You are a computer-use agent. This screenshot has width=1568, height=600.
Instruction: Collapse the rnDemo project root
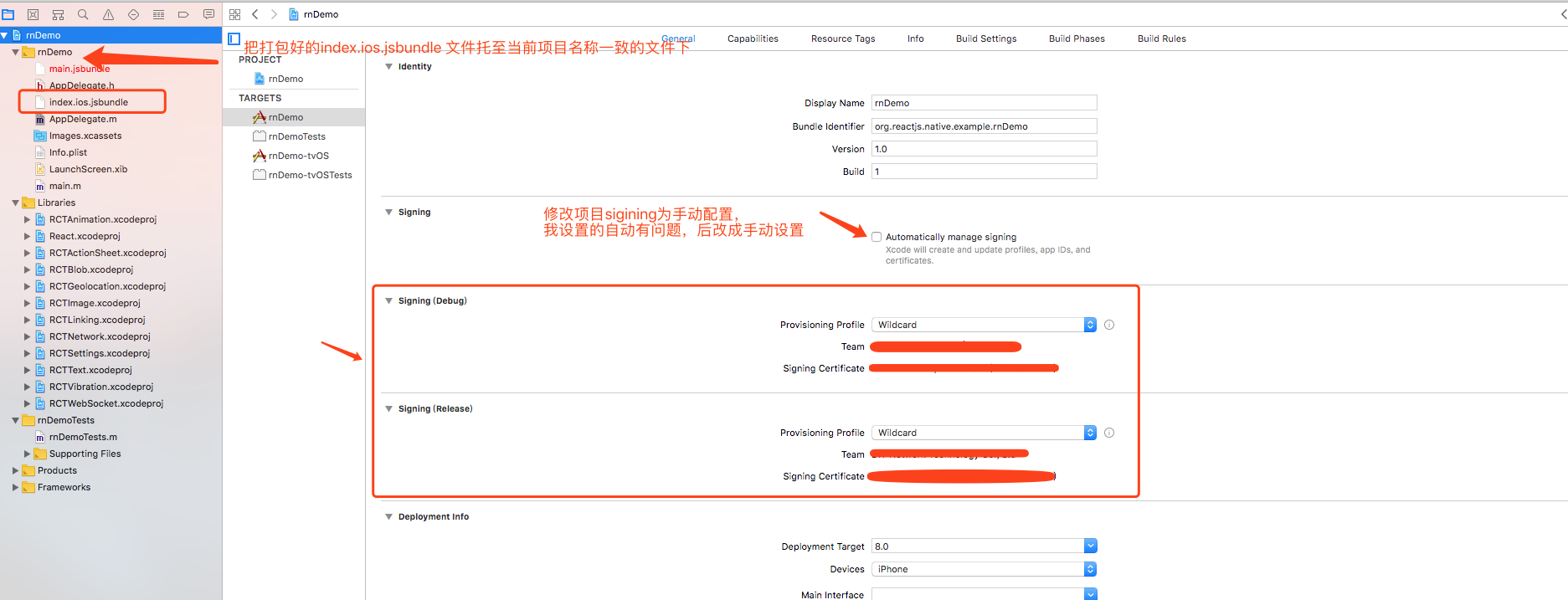tap(4, 35)
